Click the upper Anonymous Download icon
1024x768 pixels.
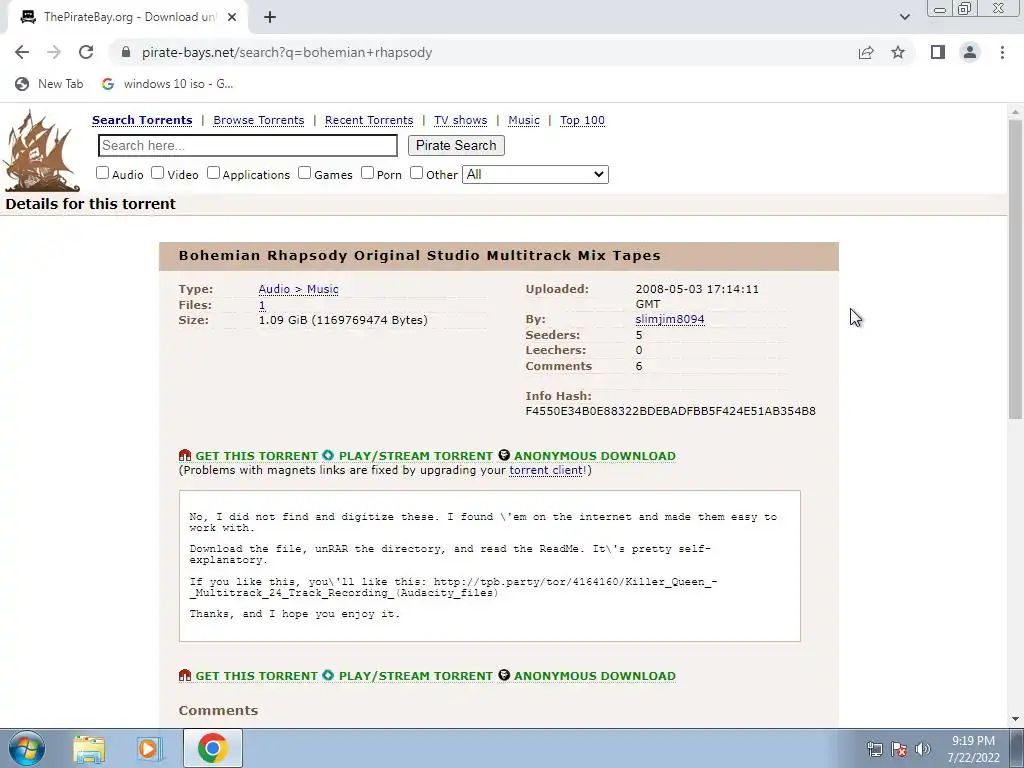point(504,455)
